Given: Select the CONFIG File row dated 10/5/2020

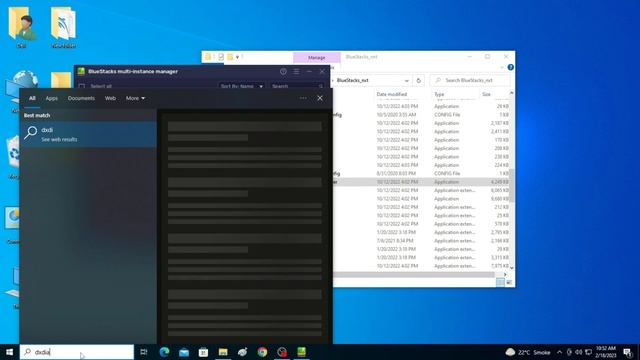Looking at the screenshot, I should [420, 115].
